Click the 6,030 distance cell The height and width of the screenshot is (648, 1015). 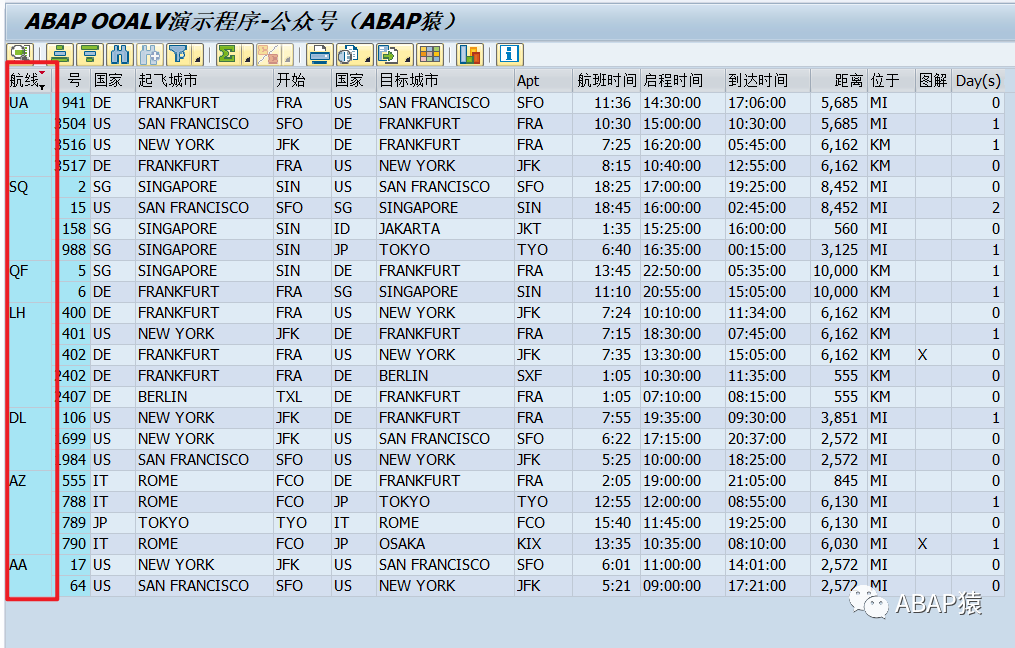839,544
